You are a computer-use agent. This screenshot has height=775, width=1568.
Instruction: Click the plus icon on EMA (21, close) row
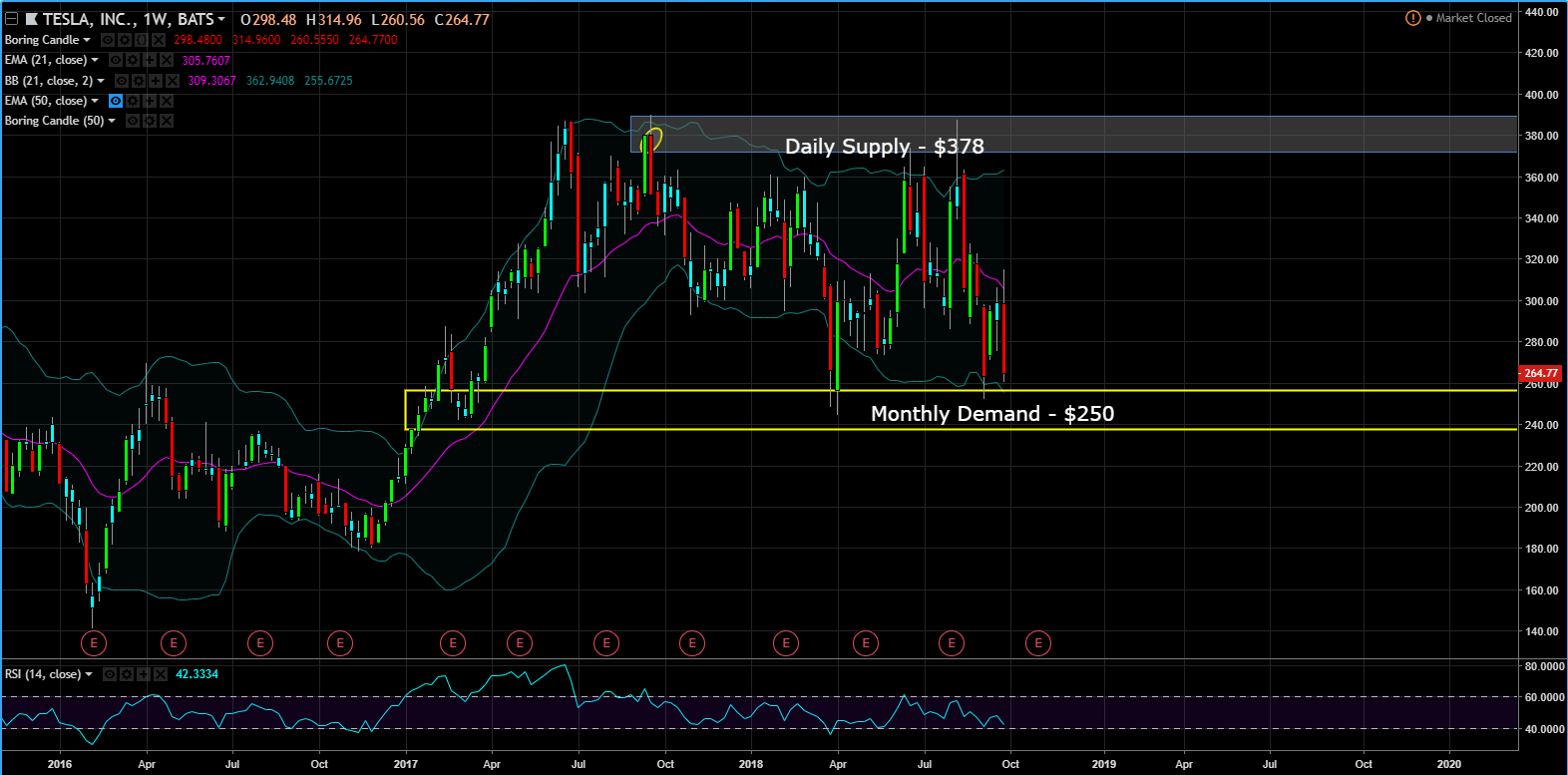(x=149, y=60)
